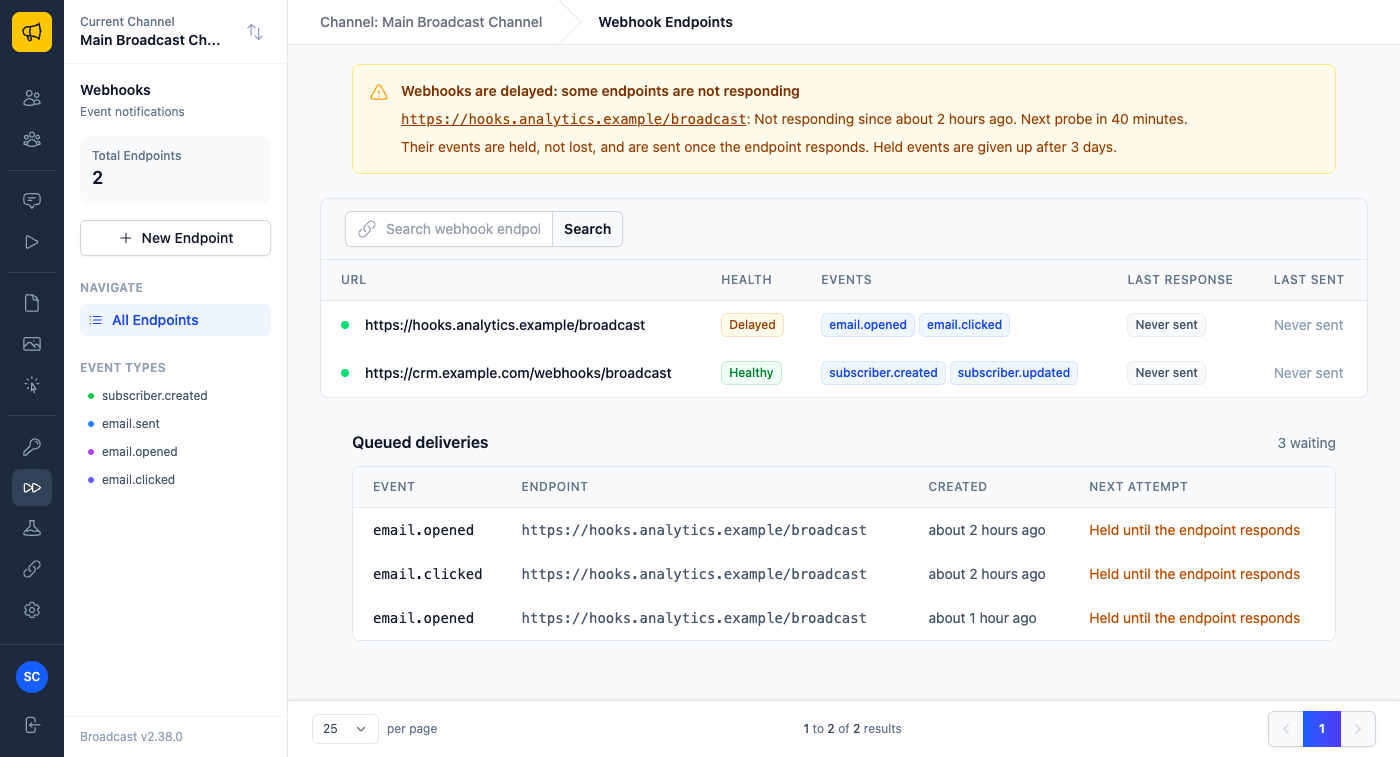The width and height of the screenshot is (1400, 757).
Task: Click the Webhook Endpoints breadcrumb
Action: click(666, 22)
